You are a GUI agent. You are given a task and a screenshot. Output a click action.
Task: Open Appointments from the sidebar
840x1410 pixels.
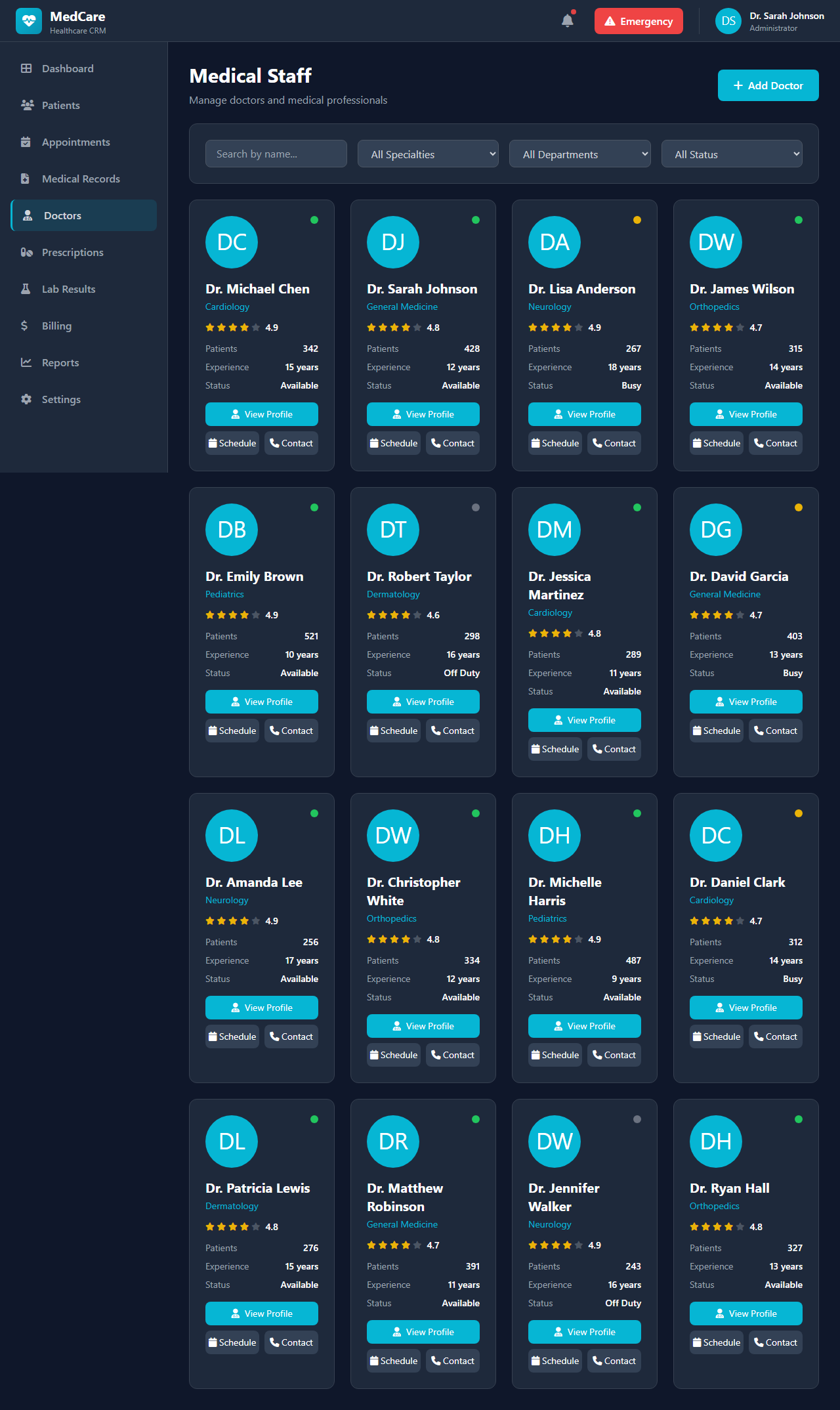pos(75,142)
